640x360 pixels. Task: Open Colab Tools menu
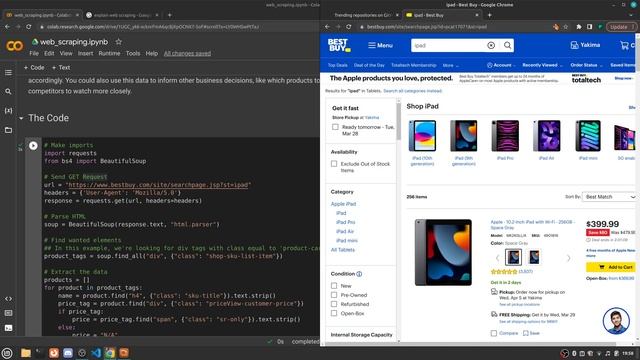pyautogui.click(x=133, y=53)
